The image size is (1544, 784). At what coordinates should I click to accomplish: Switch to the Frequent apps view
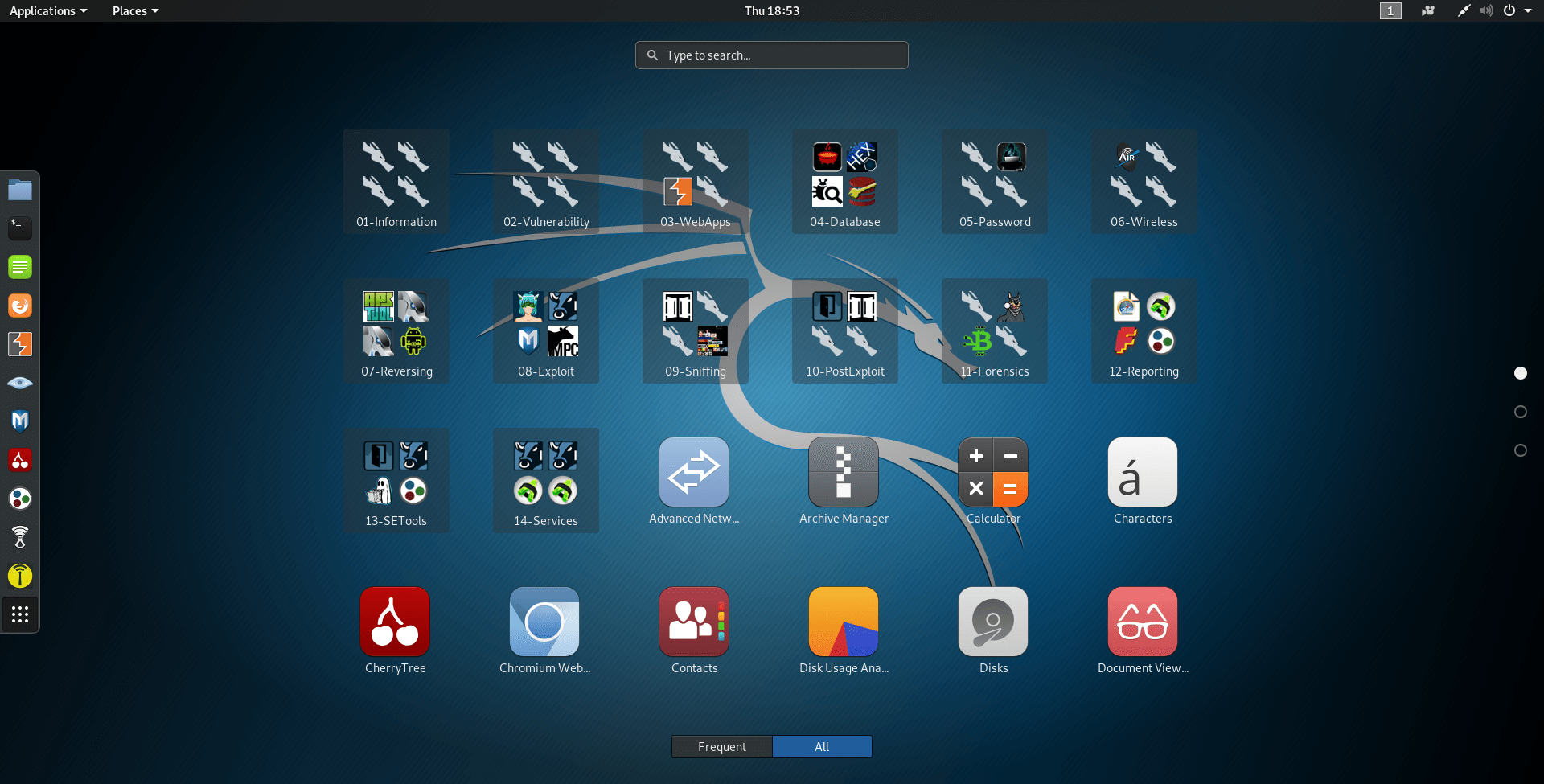tap(722, 747)
